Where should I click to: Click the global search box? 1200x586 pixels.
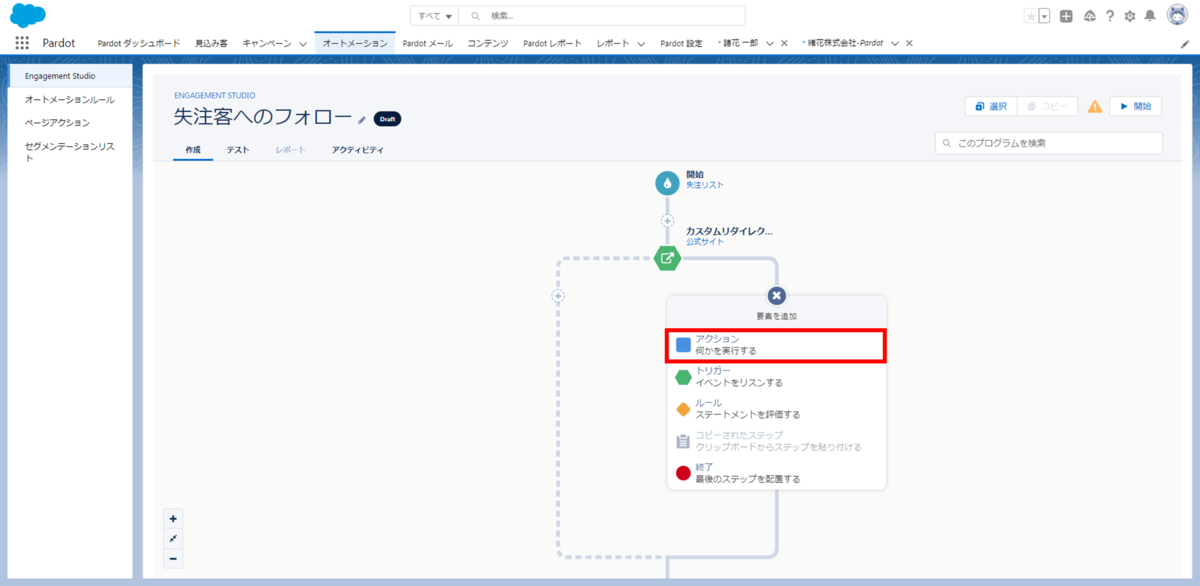602,16
